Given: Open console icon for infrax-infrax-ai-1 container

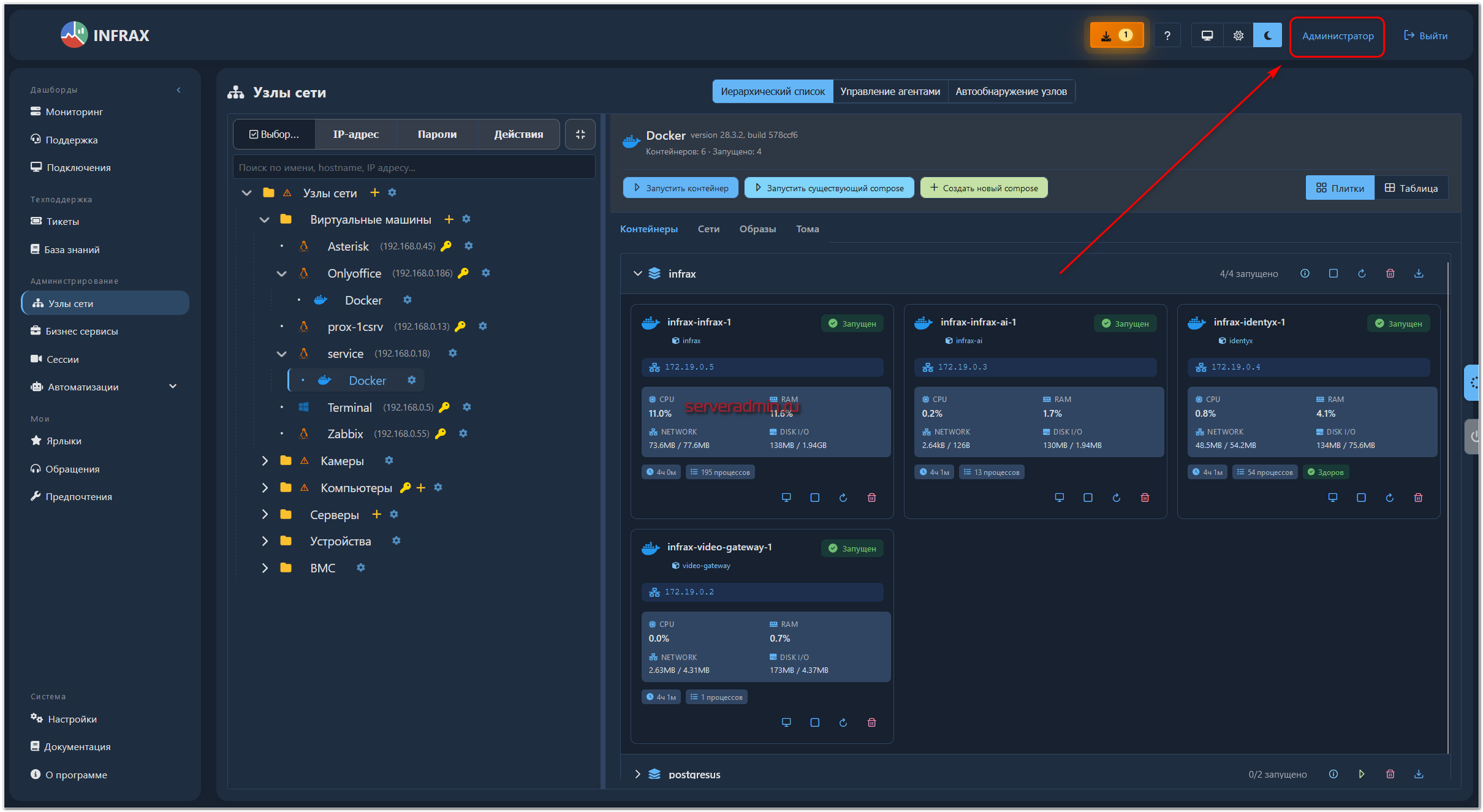Looking at the screenshot, I should click(1059, 498).
